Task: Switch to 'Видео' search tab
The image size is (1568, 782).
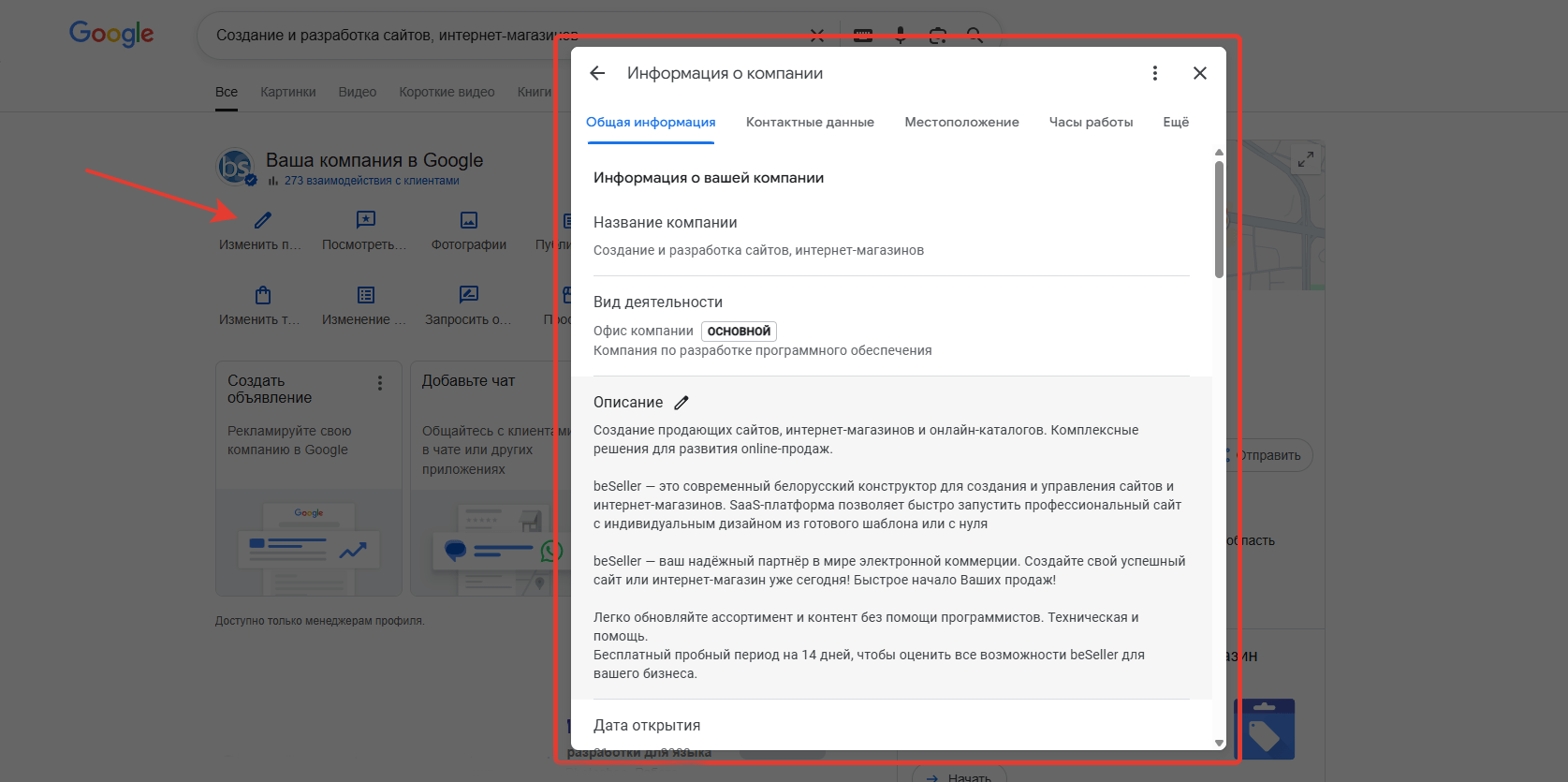Action: click(358, 92)
